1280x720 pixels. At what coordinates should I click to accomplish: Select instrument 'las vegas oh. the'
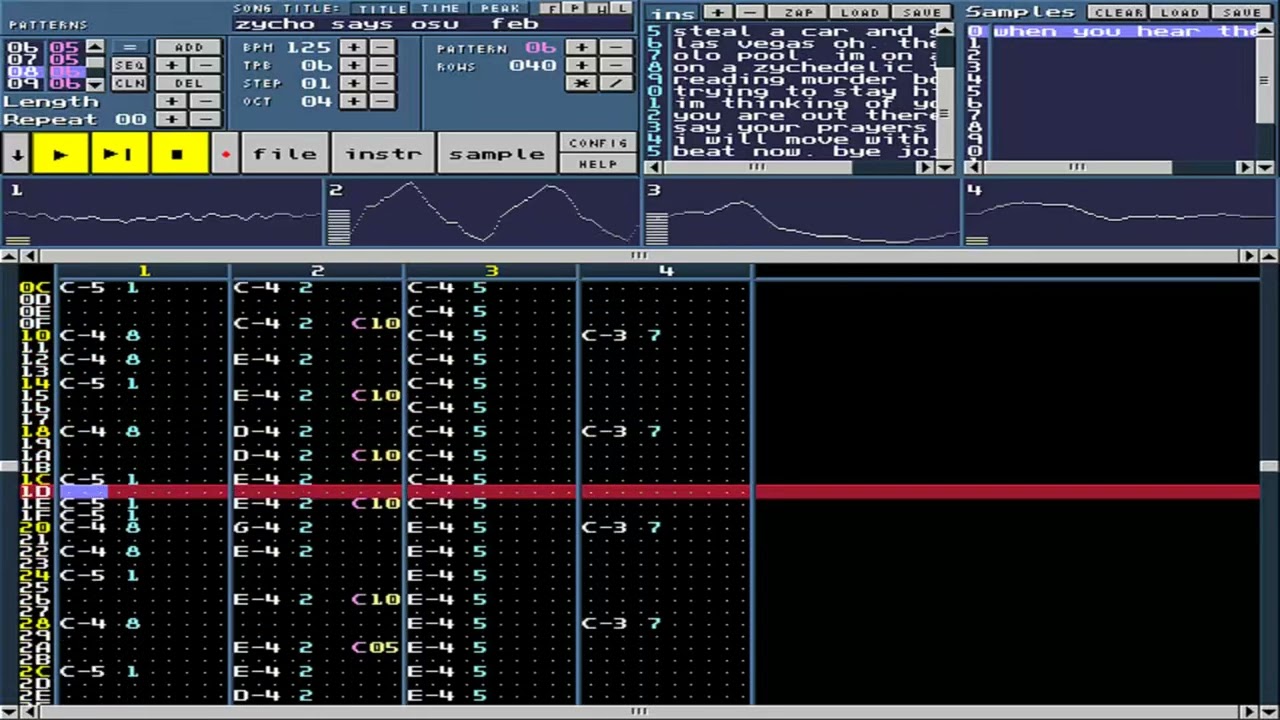(x=805, y=43)
